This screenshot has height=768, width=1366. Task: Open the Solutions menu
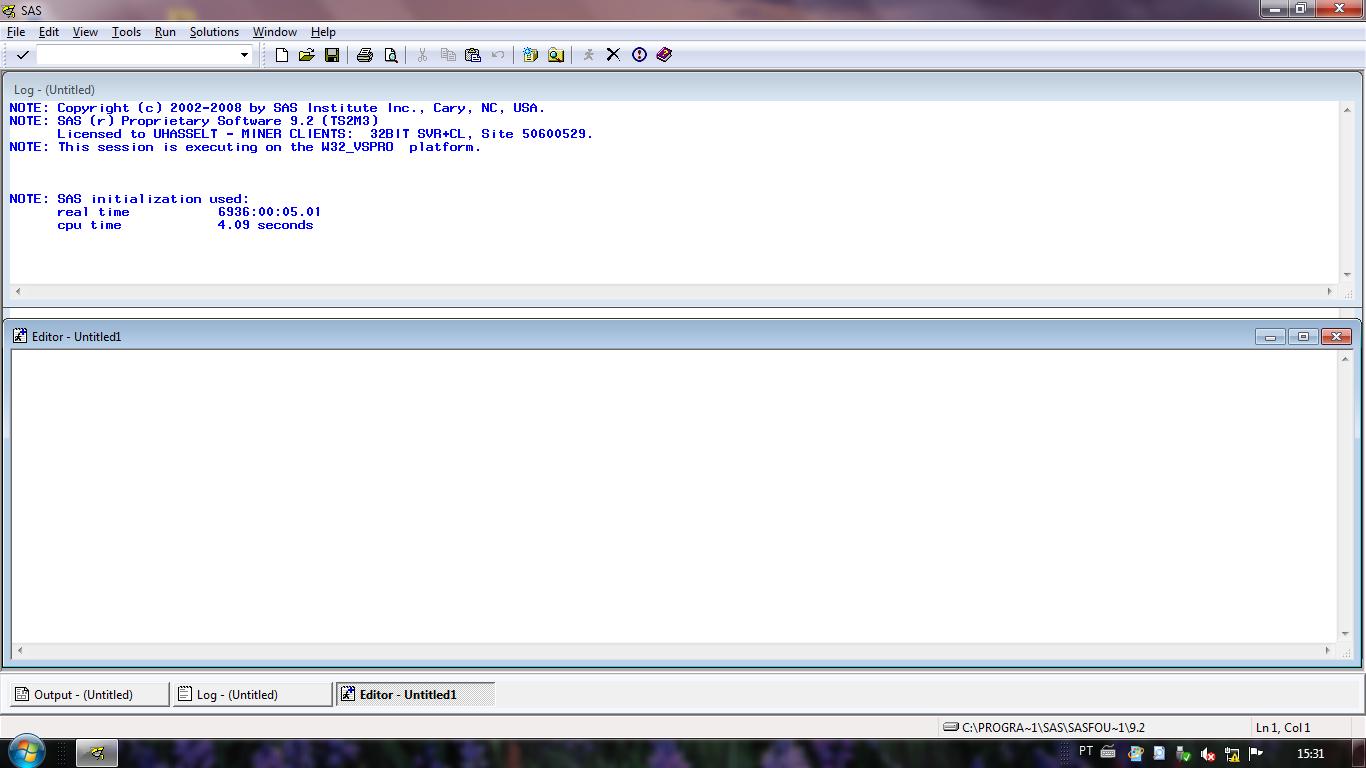[214, 32]
